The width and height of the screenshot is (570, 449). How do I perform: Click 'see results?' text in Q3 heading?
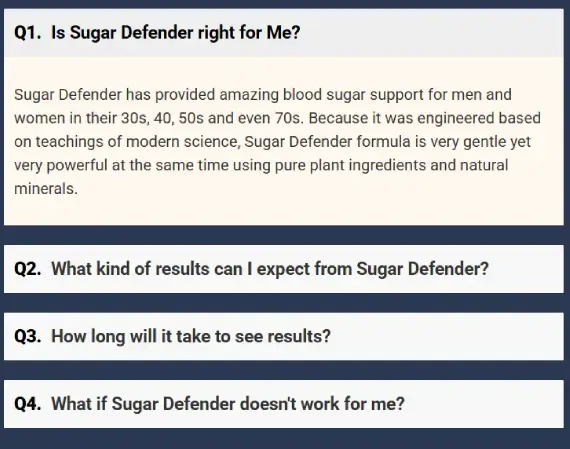(x=283, y=336)
